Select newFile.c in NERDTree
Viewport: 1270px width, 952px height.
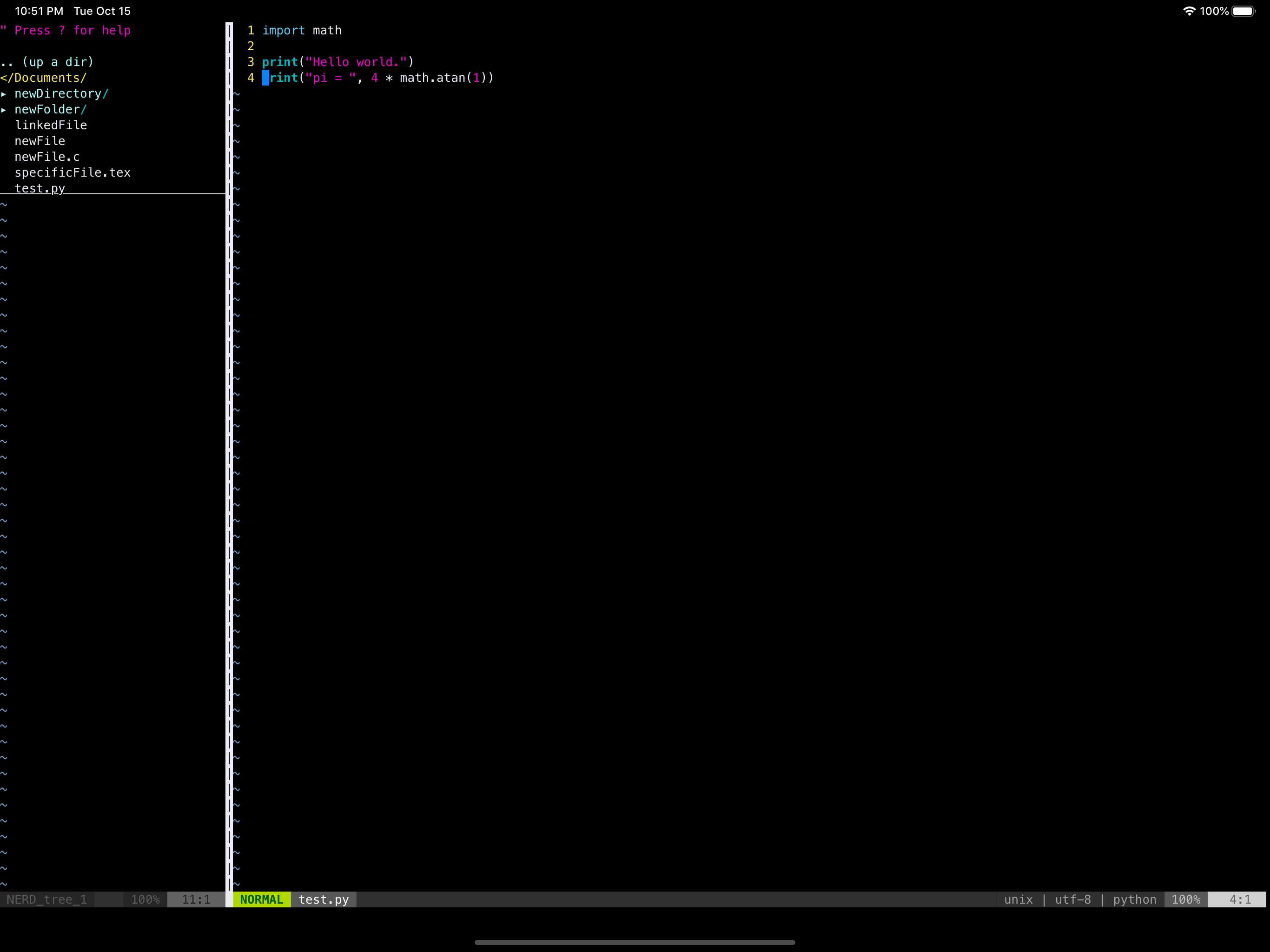[47, 156]
